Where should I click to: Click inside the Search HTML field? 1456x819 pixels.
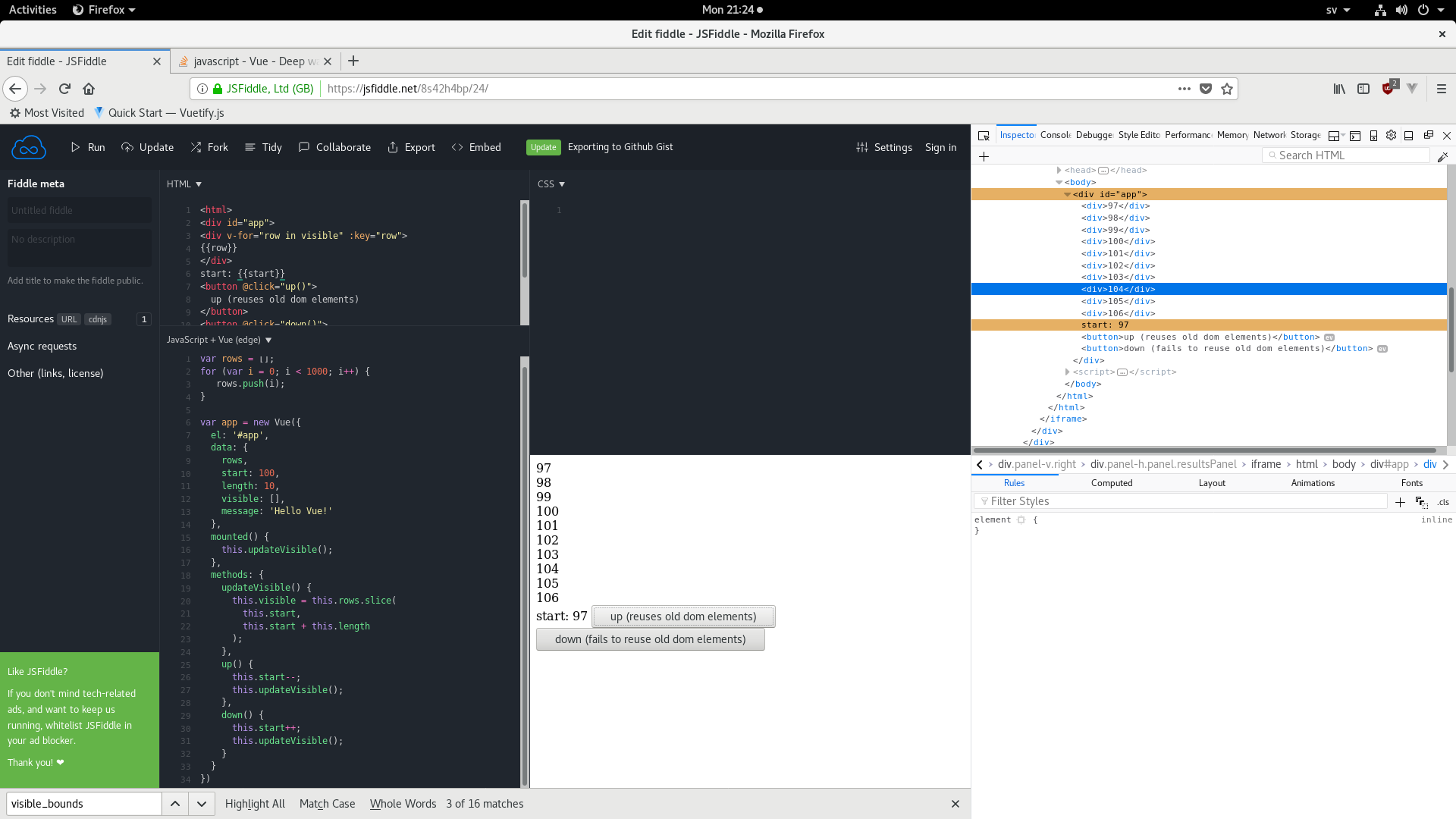[x=1350, y=155]
